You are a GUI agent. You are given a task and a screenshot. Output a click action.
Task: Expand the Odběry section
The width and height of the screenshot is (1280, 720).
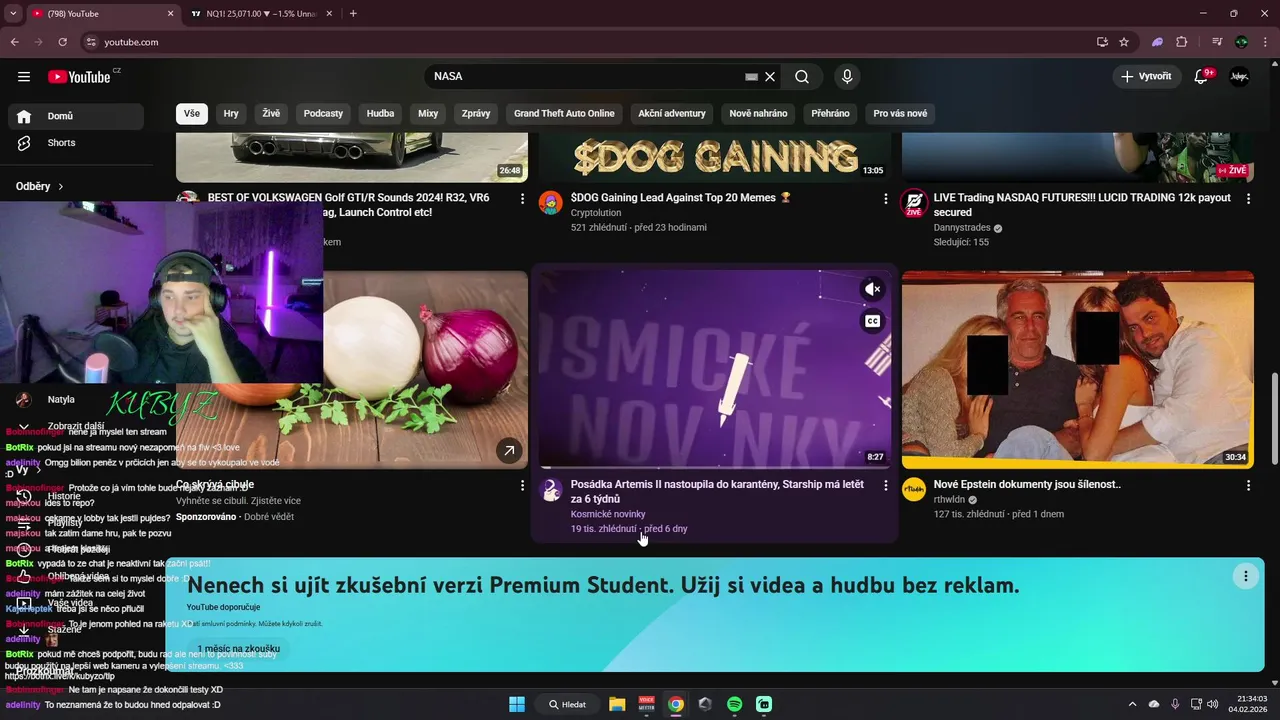(40, 186)
